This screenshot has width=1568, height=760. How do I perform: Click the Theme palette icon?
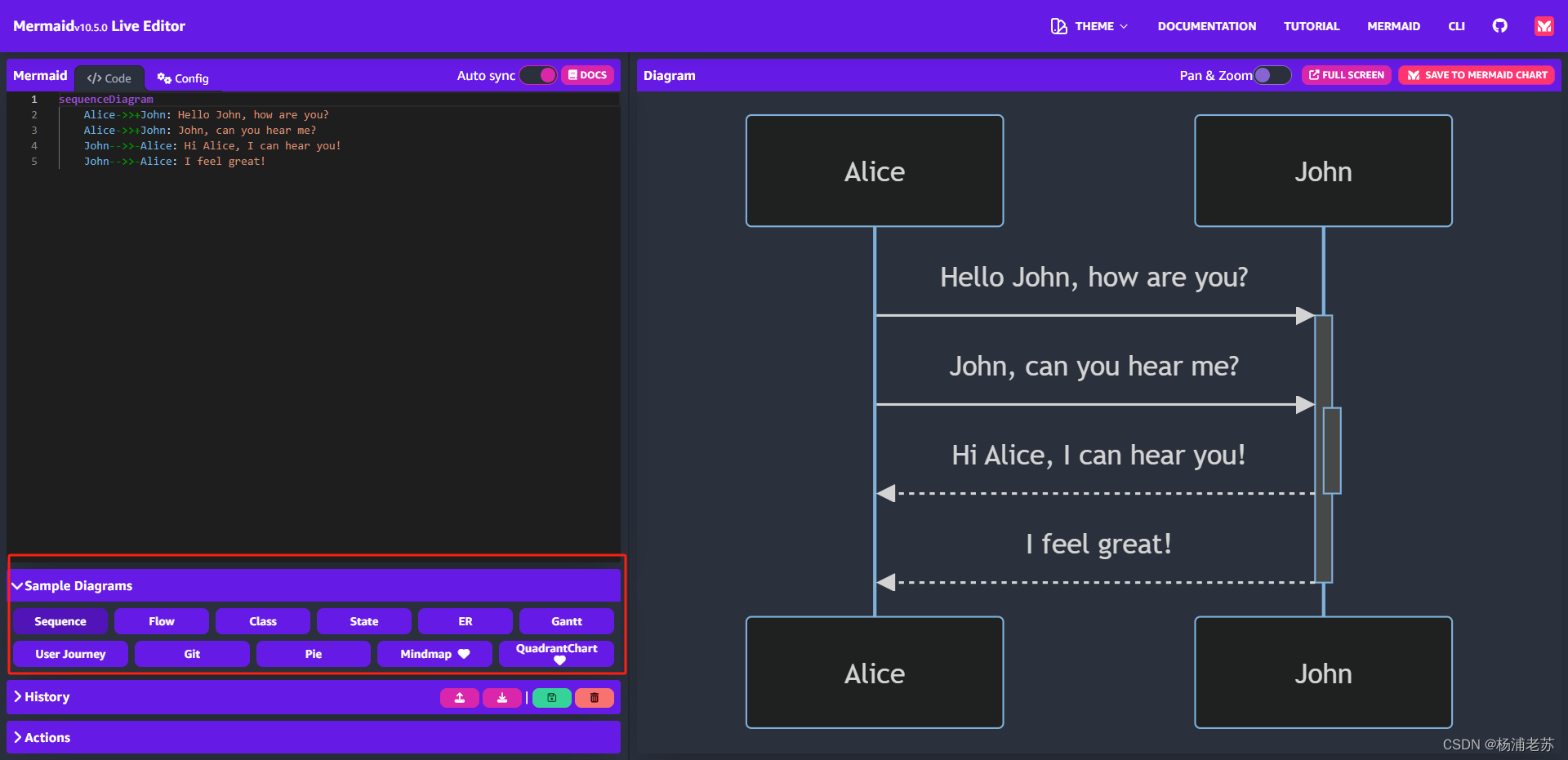[x=1058, y=26]
